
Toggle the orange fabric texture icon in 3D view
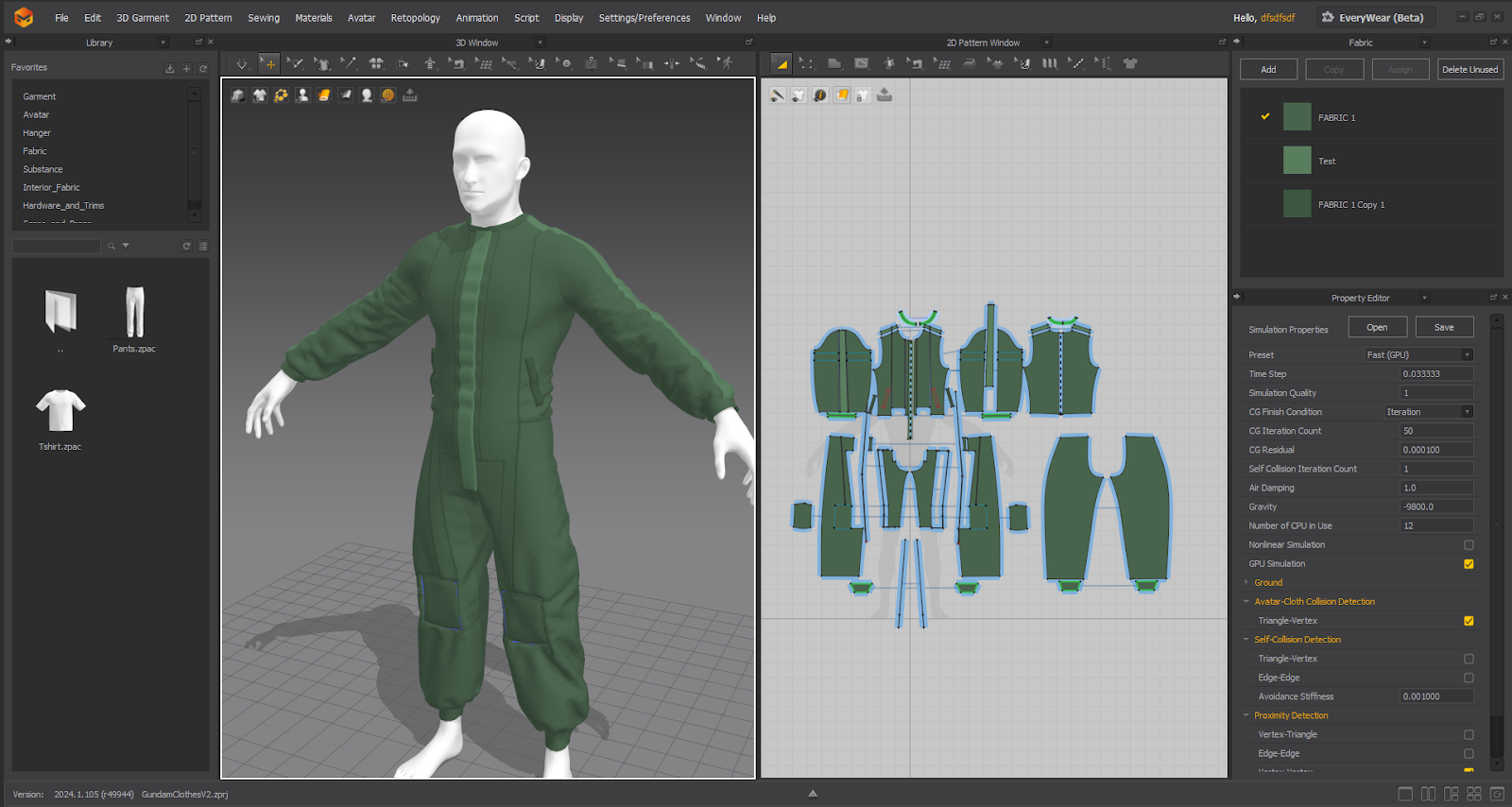click(324, 94)
